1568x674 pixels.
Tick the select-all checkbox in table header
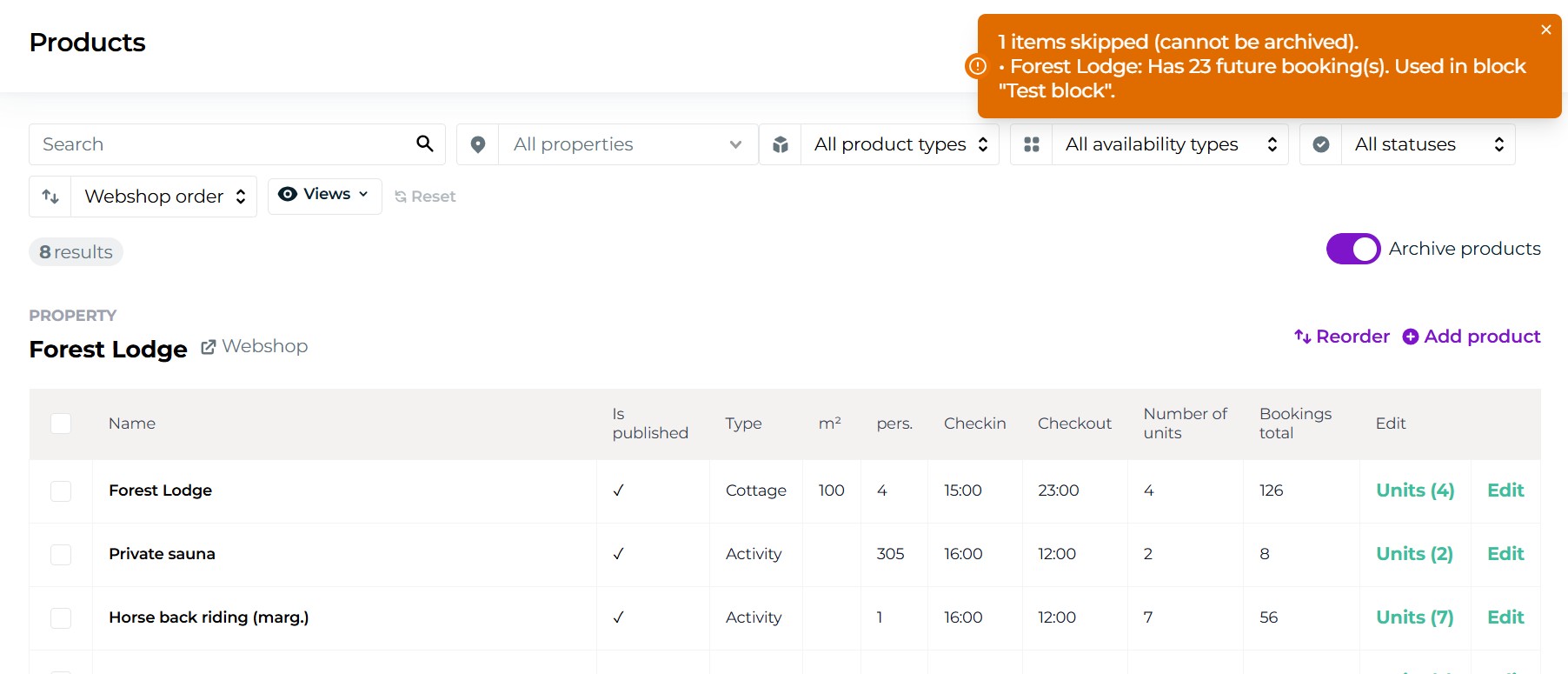(61, 424)
